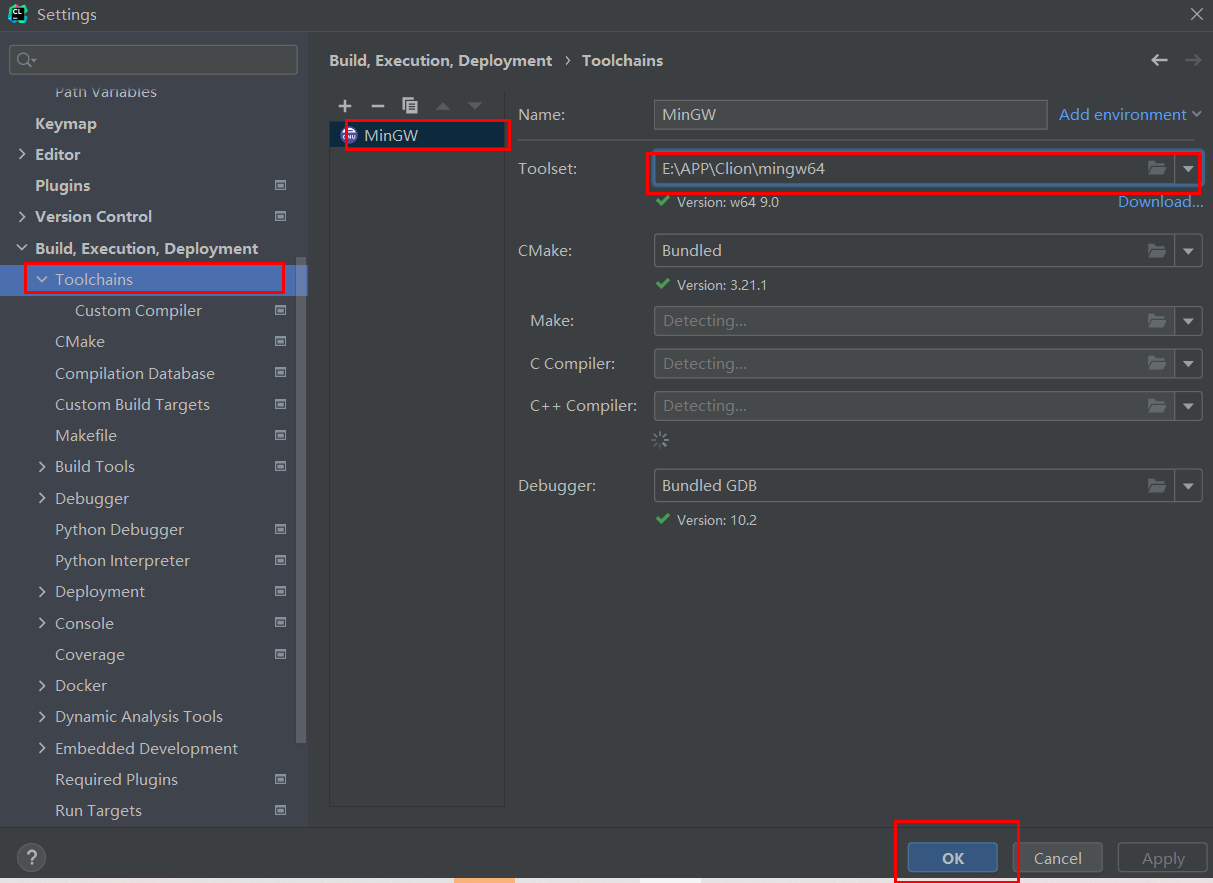Viewport: 1213px width, 883px height.
Task: Open Custom Compiler settings
Action: point(138,310)
